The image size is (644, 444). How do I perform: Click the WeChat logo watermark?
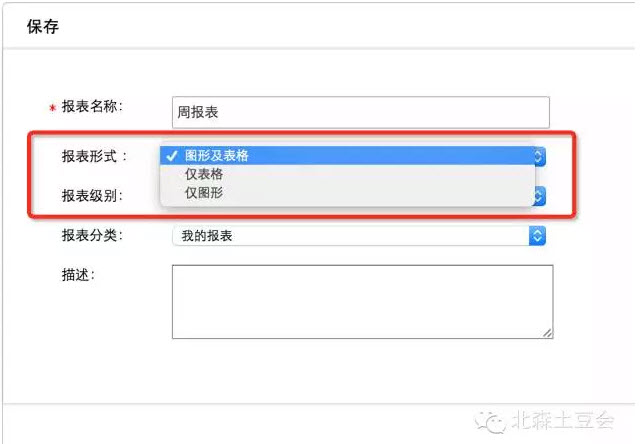coord(490,421)
